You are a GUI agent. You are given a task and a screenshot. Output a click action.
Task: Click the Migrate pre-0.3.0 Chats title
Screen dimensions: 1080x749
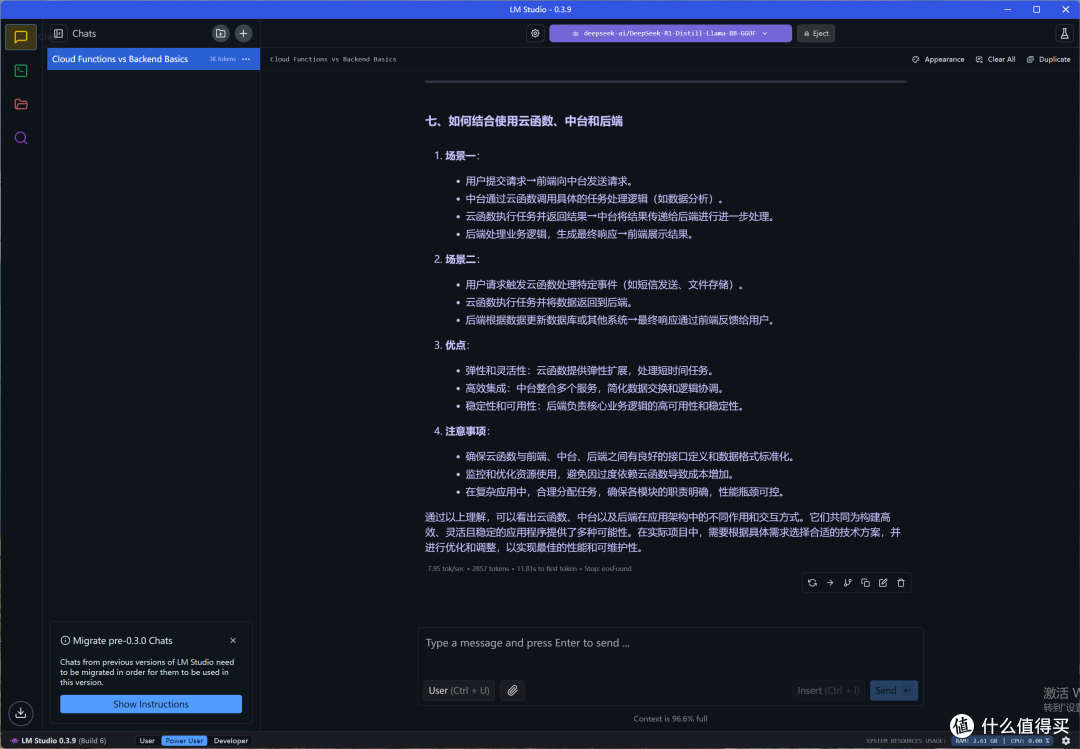pos(123,640)
